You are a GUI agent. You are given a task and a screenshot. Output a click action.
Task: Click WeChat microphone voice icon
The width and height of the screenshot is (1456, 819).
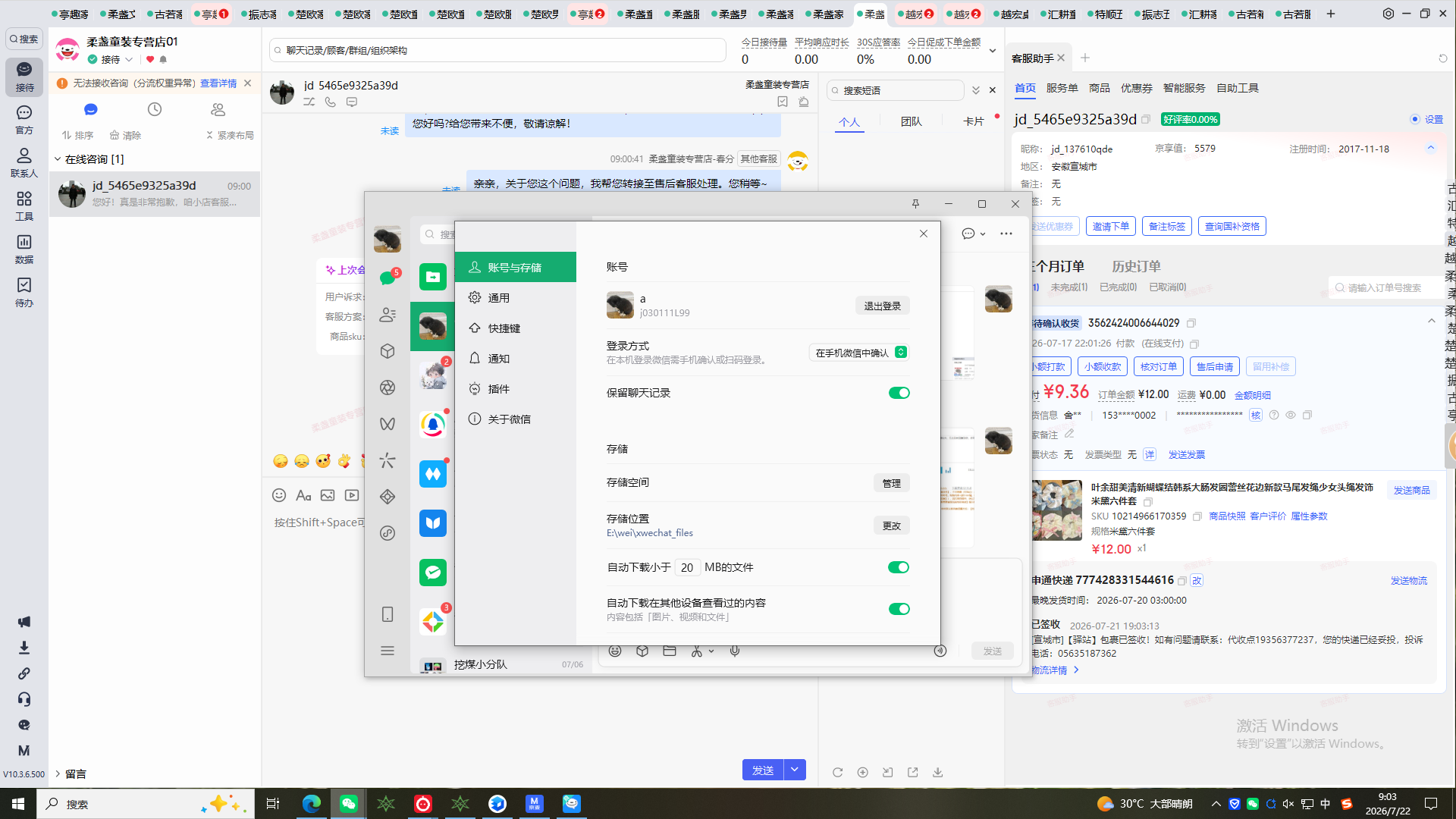(x=735, y=651)
